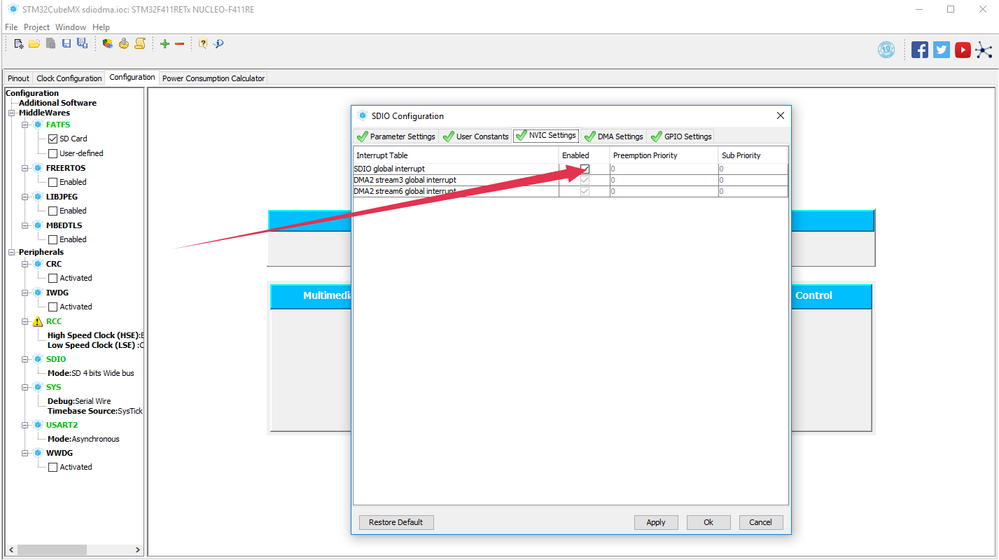Collapse the Peripherals tree node
Image resolution: width=999 pixels, height=560 pixels.
11,252
